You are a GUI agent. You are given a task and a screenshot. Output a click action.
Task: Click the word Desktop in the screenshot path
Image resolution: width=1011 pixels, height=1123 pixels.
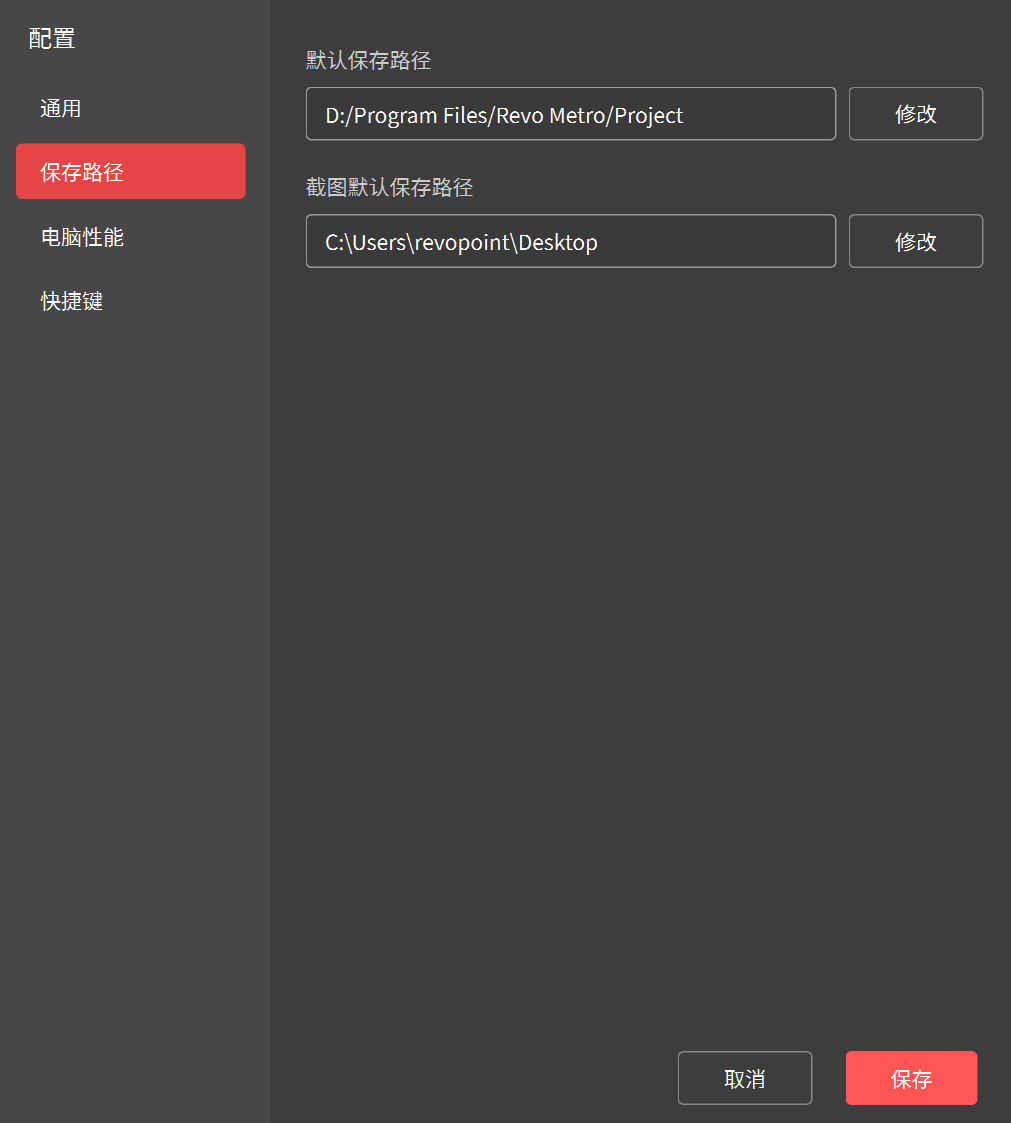click(558, 242)
